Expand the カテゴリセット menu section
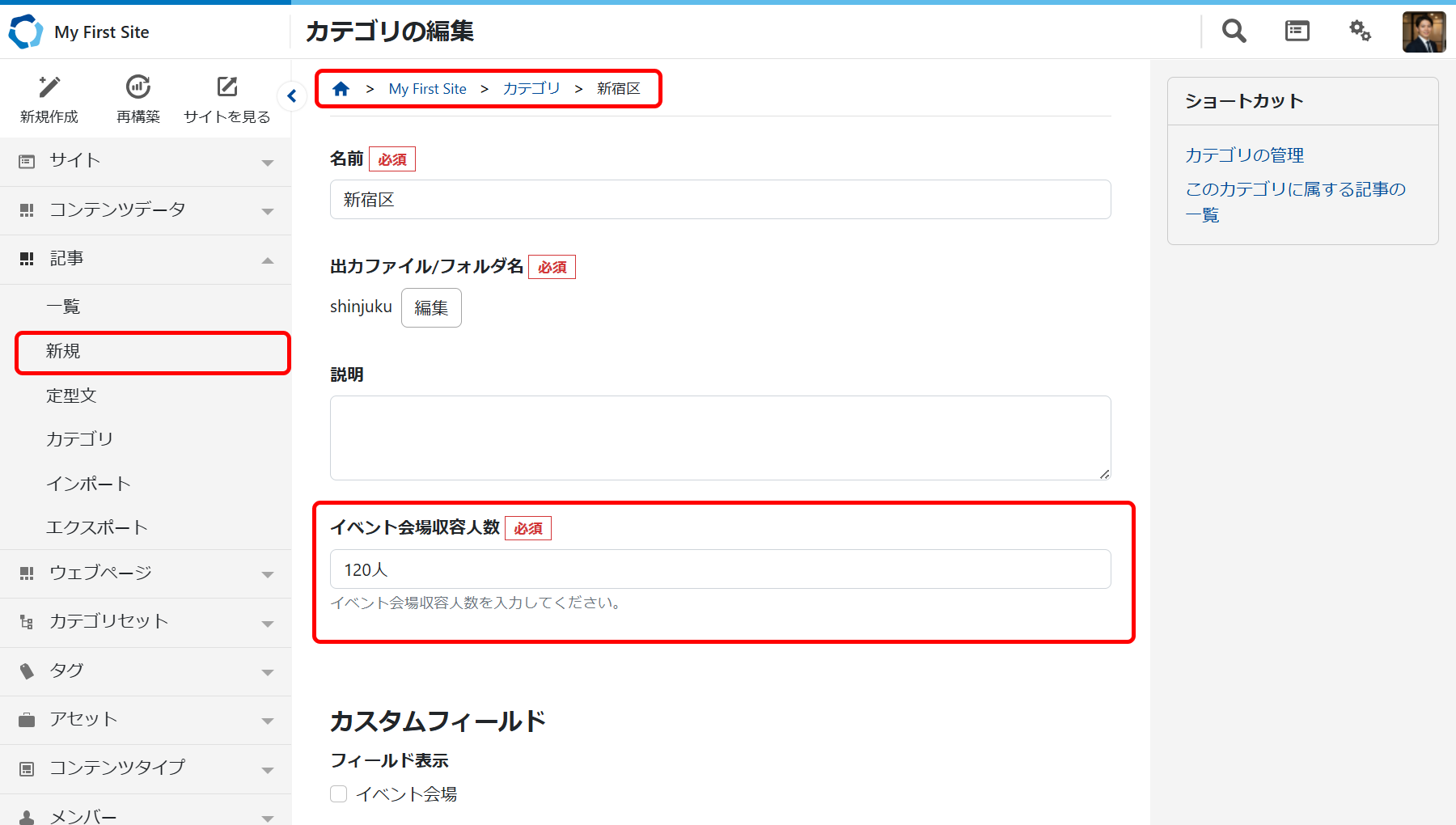1456x825 pixels. pyautogui.click(x=146, y=622)
